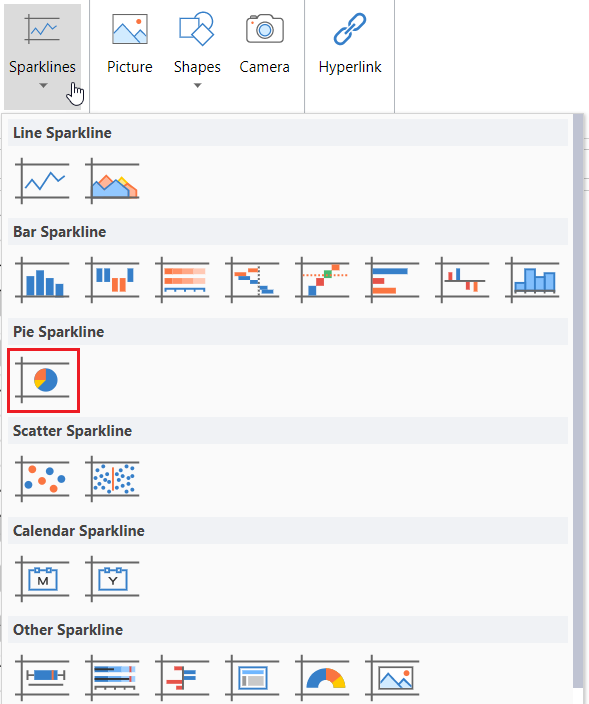Click the Picture toolbar button
The height and width of the screenshot is (704, 589).
tap(130, 45)
